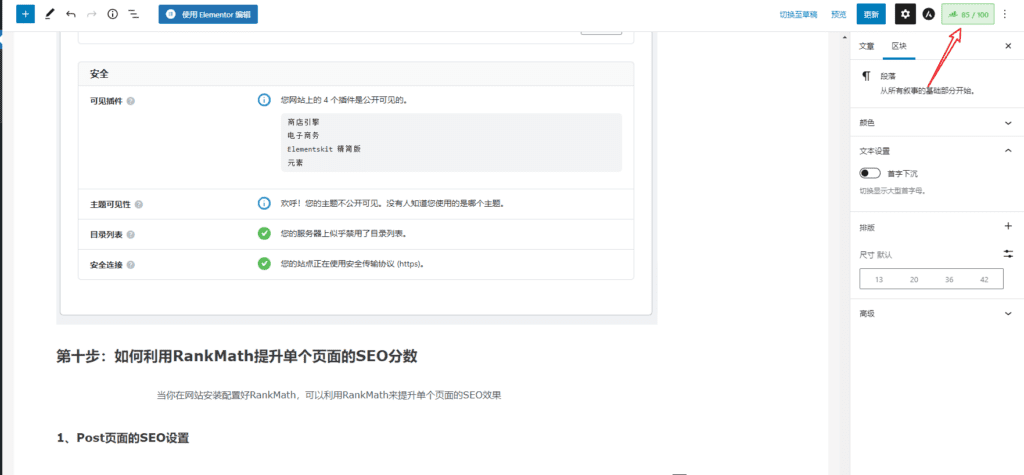Open RankMath score 85 / 100 button
1024x475 pixels.
pos(968,14)
